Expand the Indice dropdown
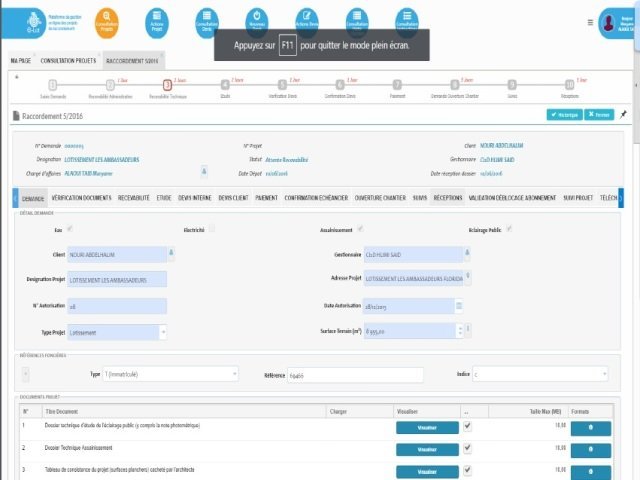Image resolution: width=640 pixels, height=480 pixels. [x=603, y=374]
